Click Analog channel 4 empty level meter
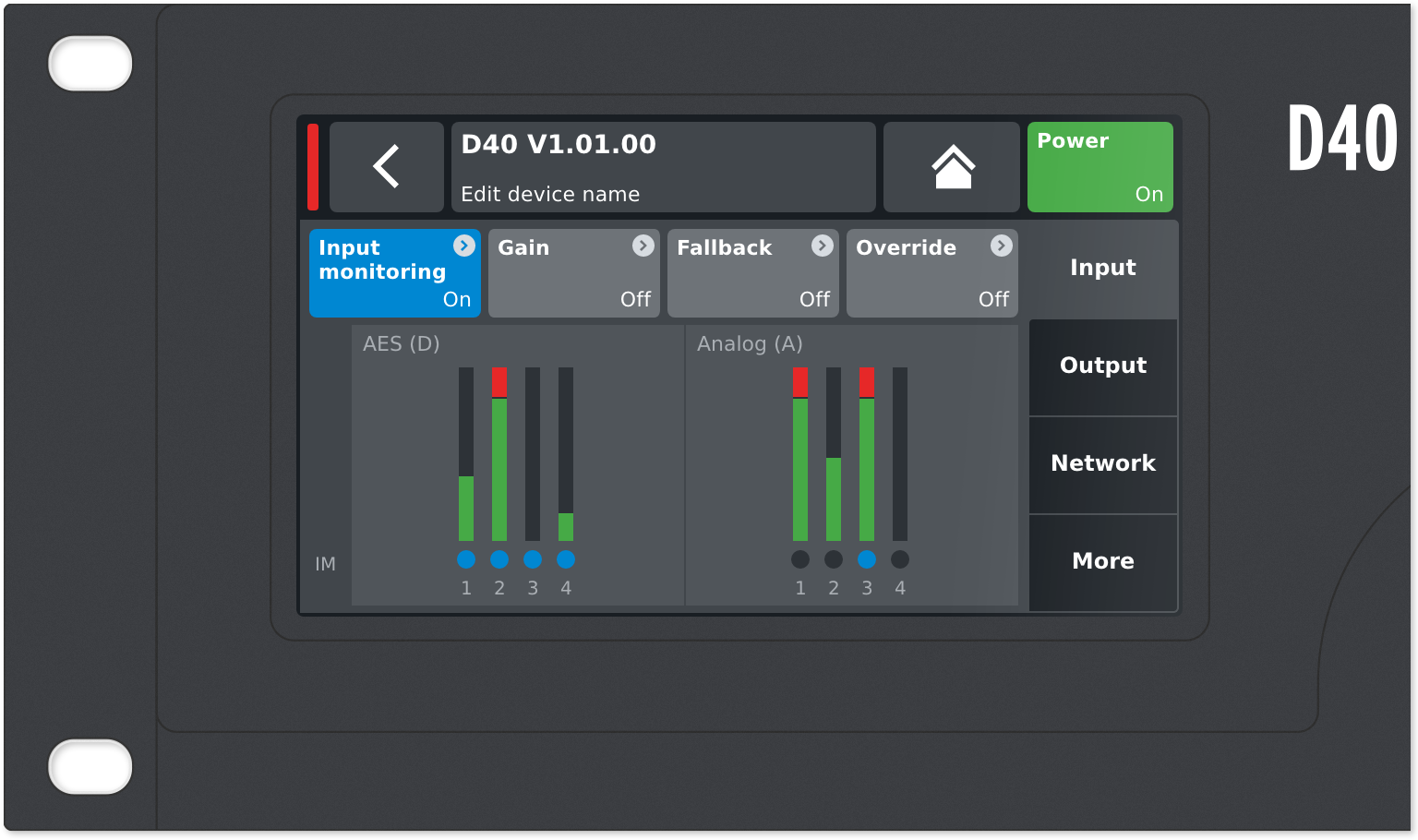The image size is (1418, 840). [x=900, y=454]
